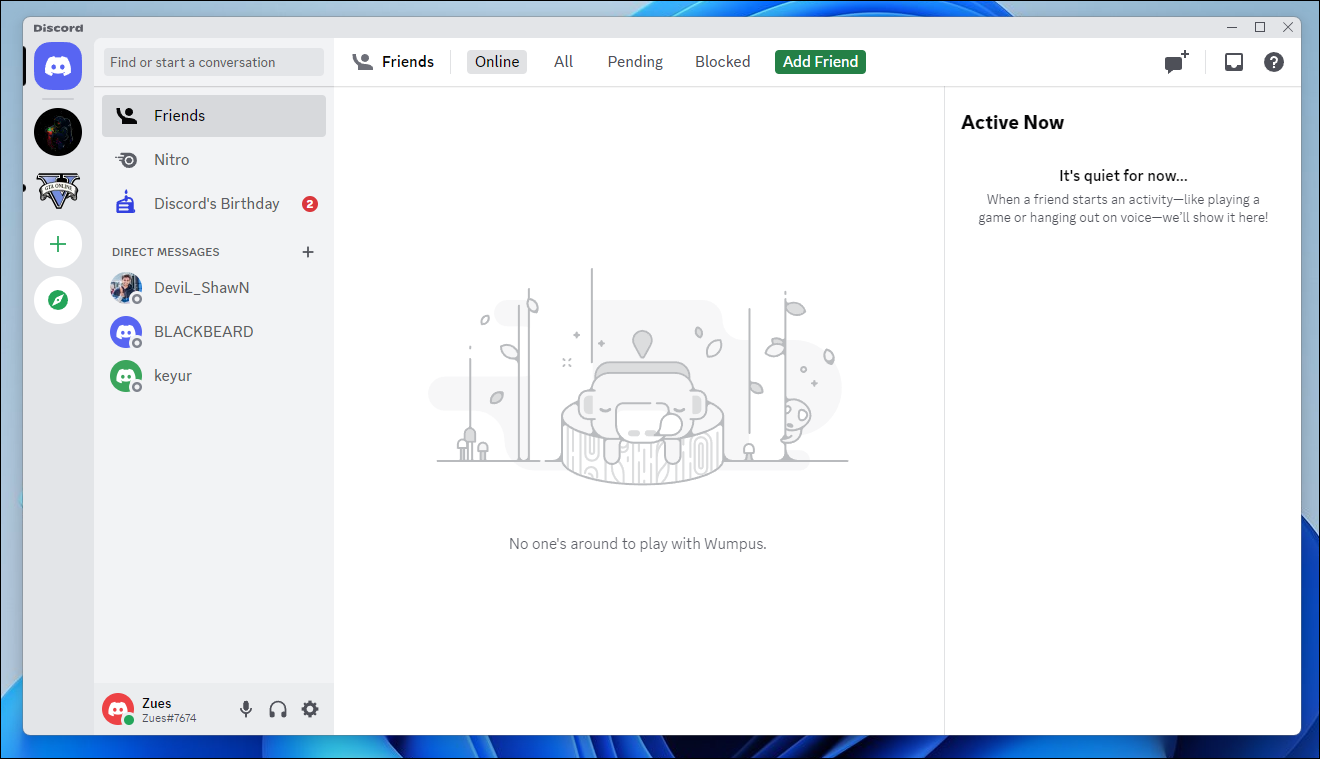The image size is (1320, 759).
Task: Click the Help question mark icon
Action: point(1274,62)
